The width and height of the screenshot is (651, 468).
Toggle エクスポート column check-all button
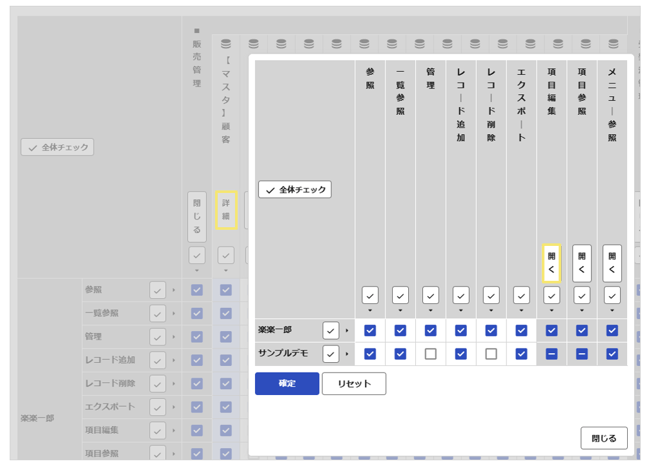pyautogui.click(x=521, y=295)
